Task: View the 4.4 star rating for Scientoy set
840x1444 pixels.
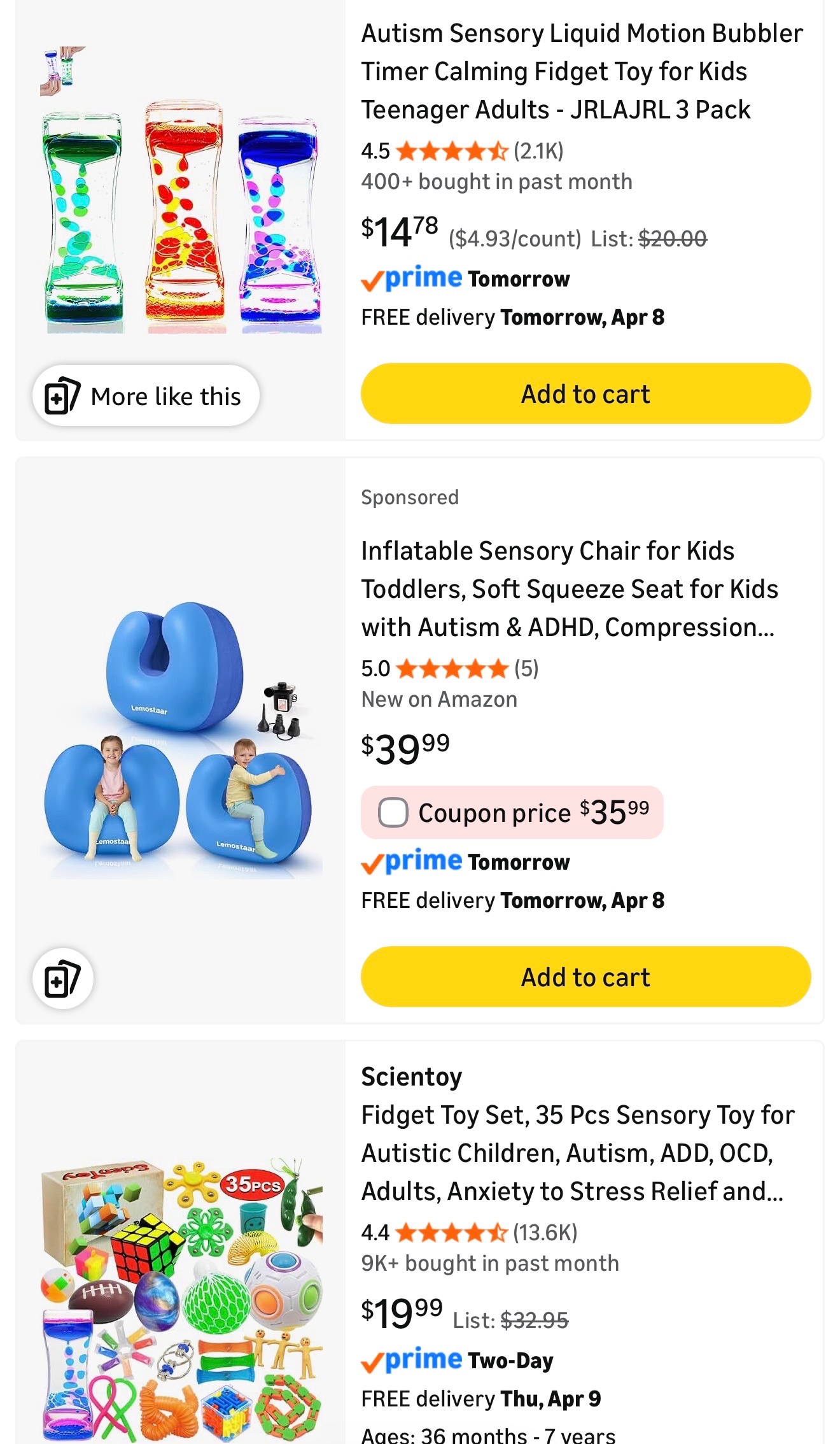Action: click(x=451, y=1233)
